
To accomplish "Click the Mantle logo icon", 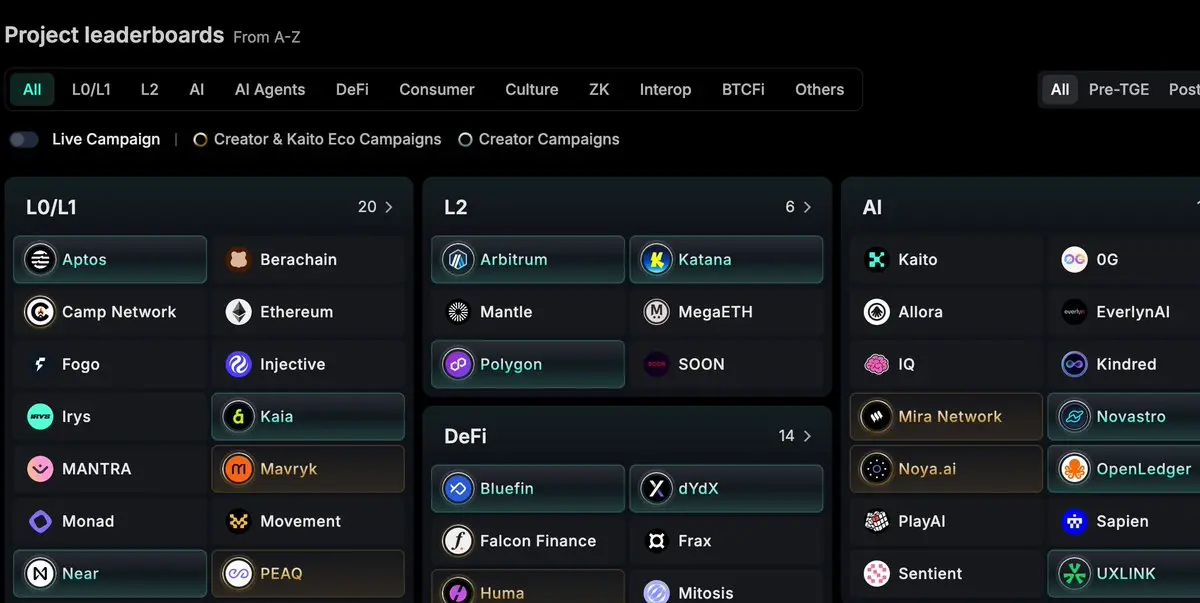I will click(458, 312).
